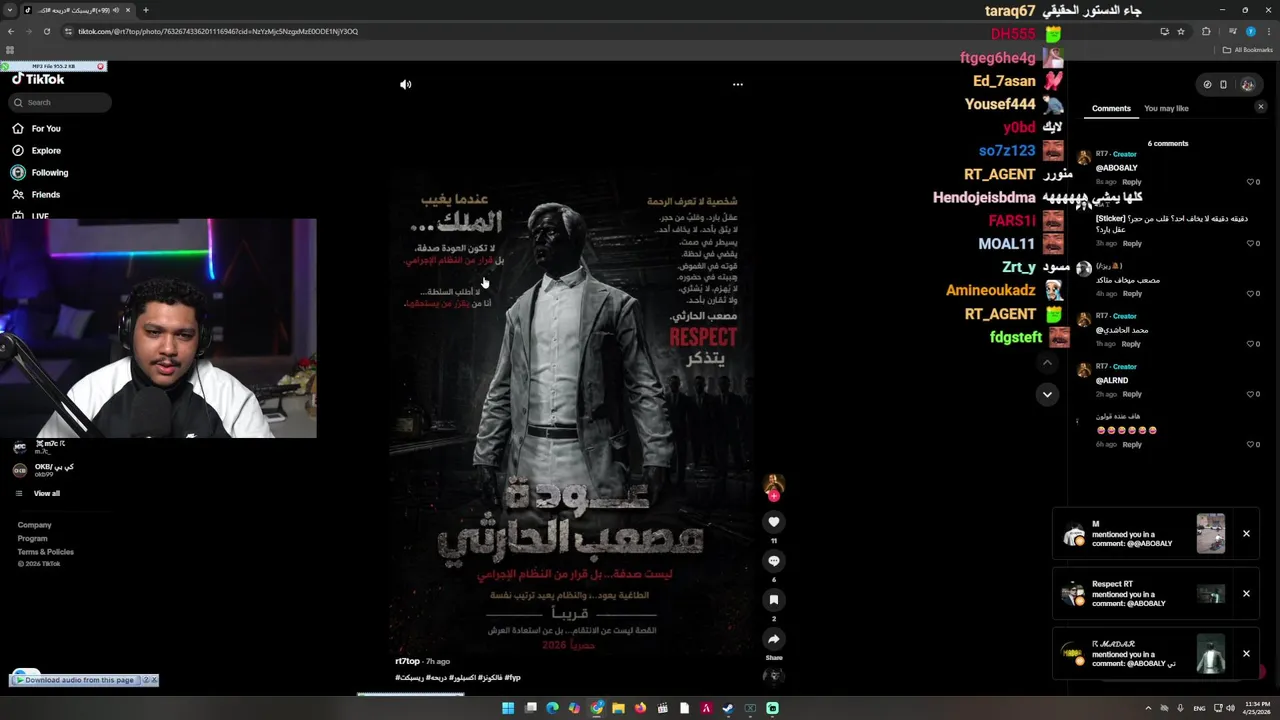Open the All Bookmarks folder
This screenshot has height=720, width=1280.
(1247, 50)
